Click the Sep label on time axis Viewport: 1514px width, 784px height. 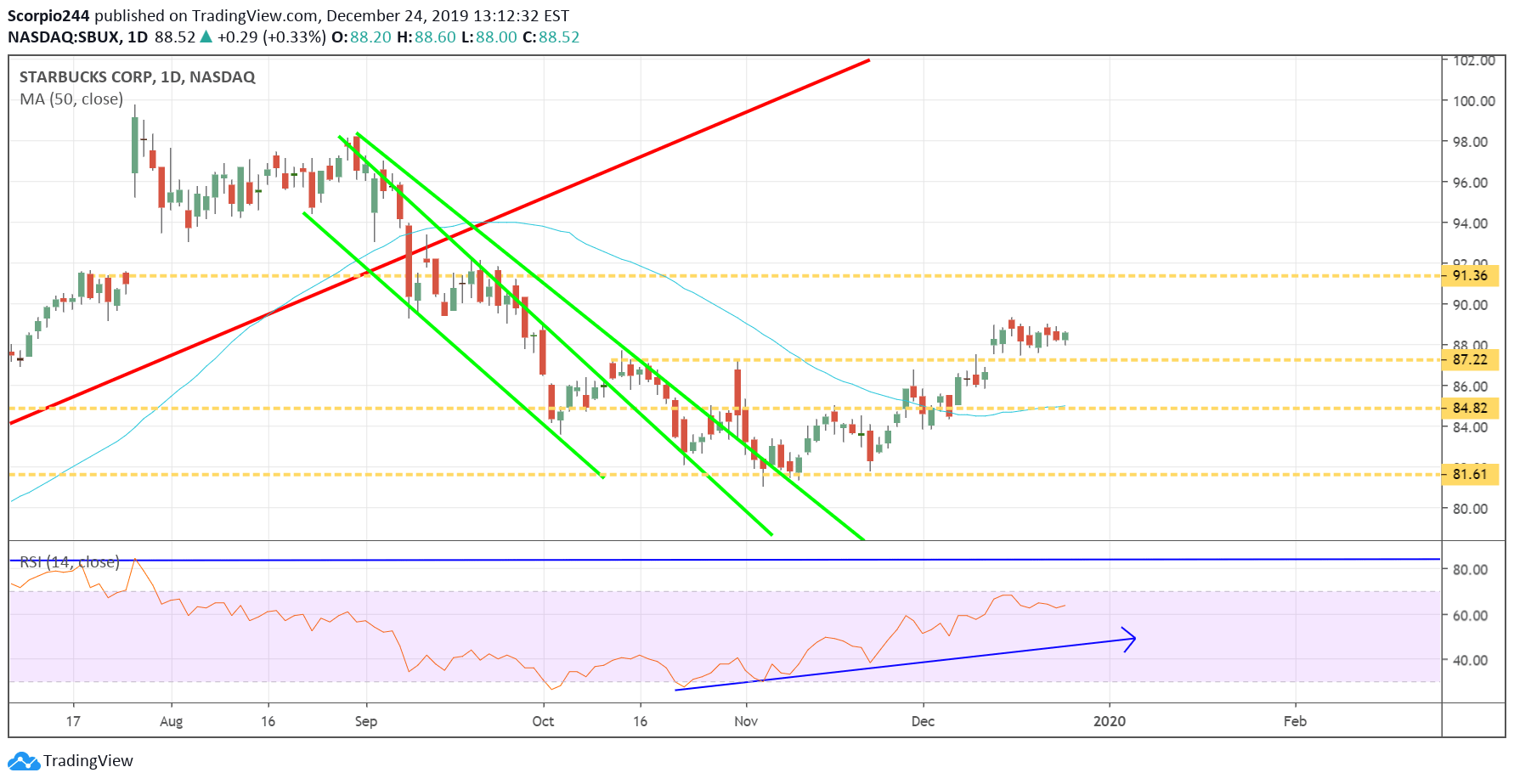(366, 721)
